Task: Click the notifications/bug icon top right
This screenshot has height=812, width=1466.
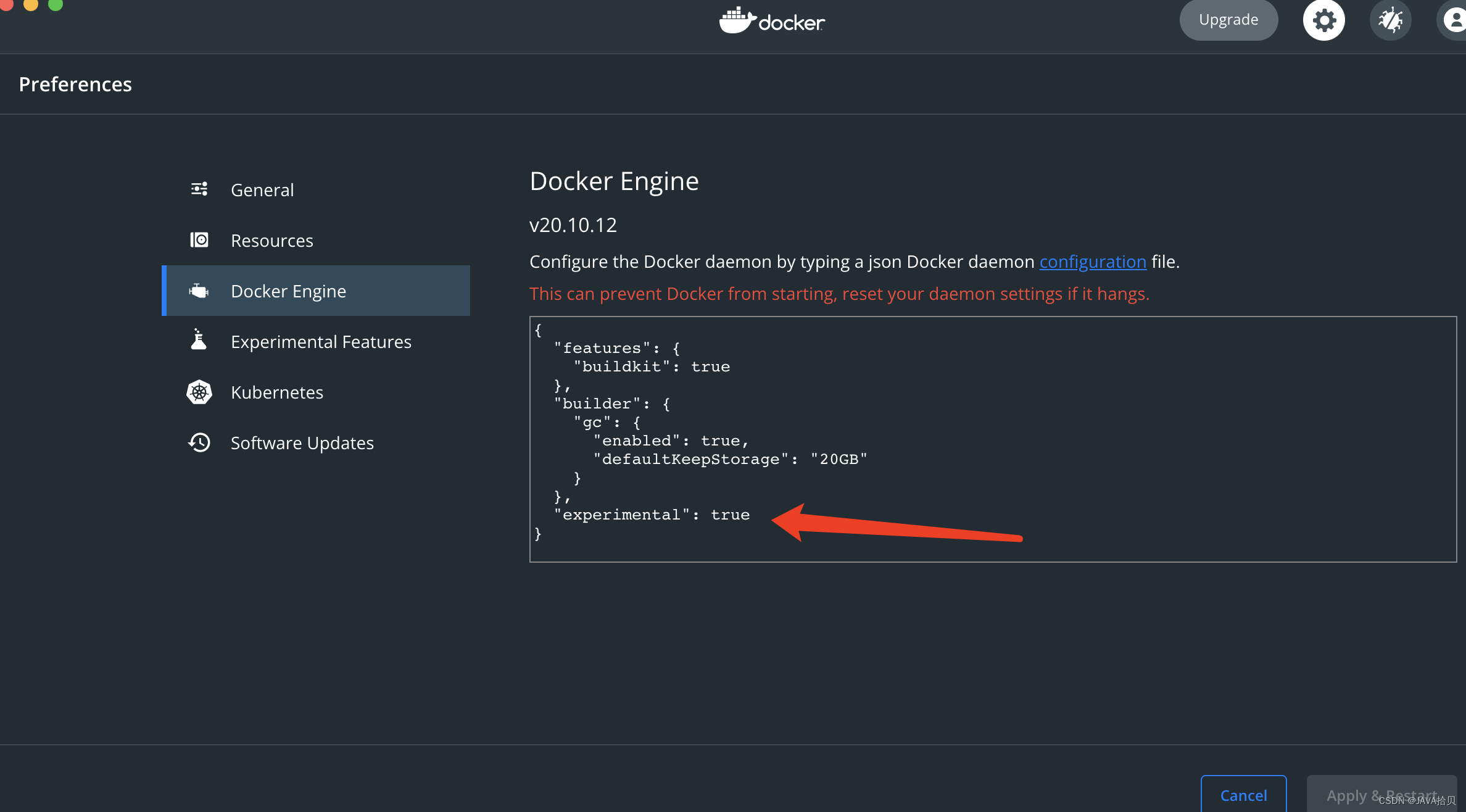Action: 1389,18
